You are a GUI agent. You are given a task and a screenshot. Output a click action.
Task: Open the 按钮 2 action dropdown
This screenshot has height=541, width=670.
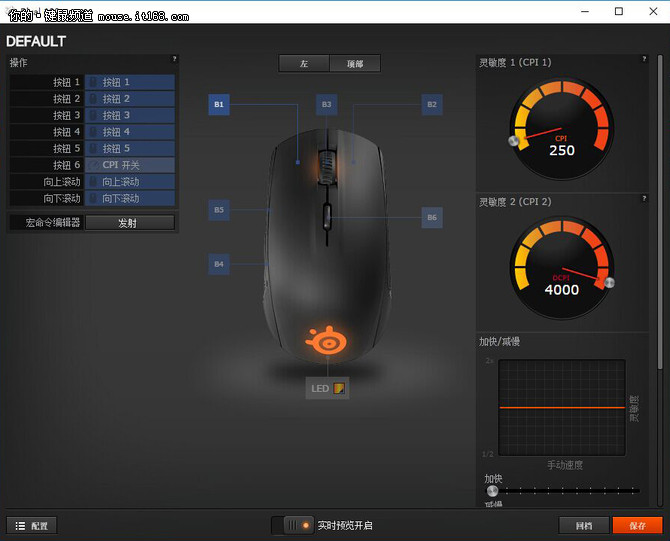[x=130, y=99]
